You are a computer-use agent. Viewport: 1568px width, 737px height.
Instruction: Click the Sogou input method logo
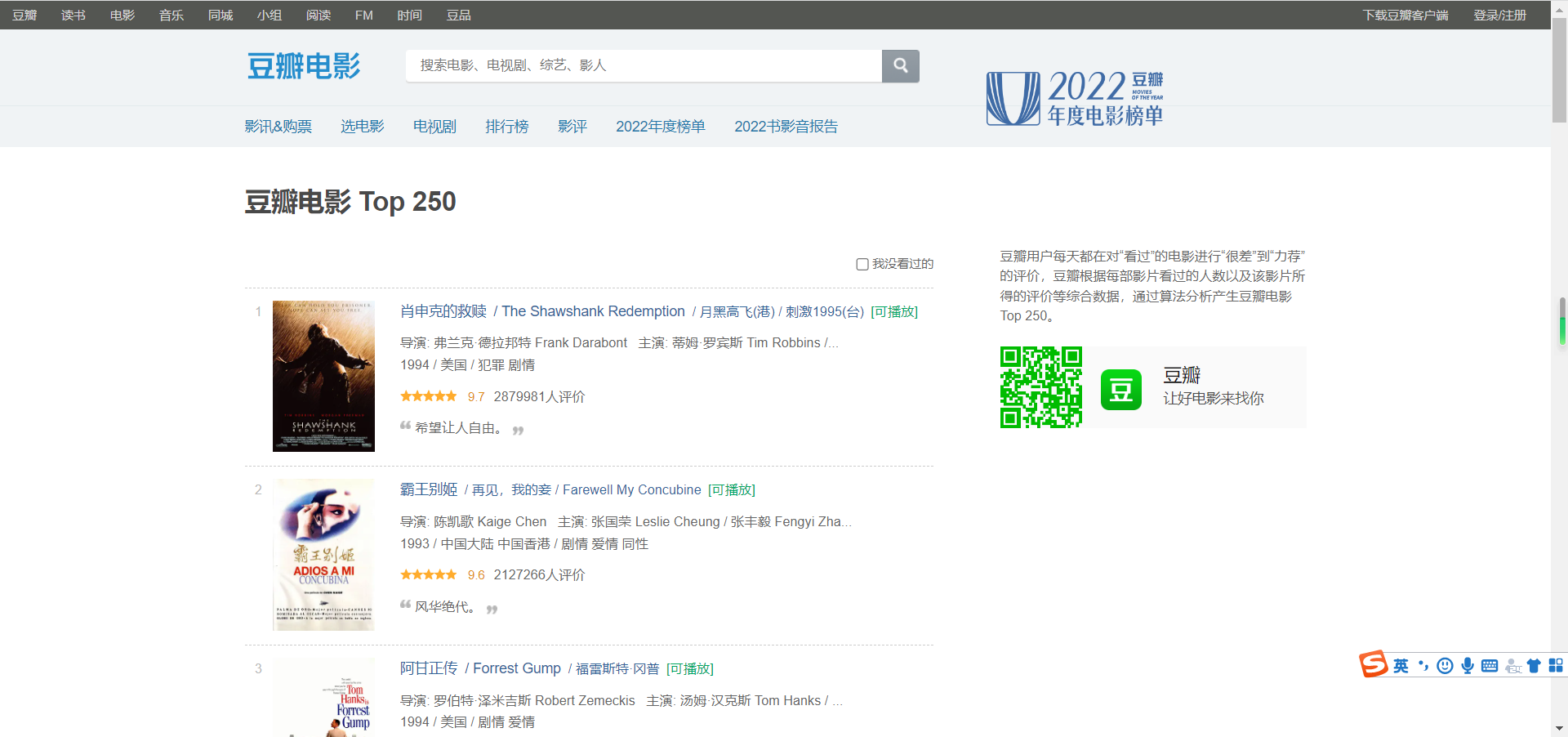[x=1373, y=664]
